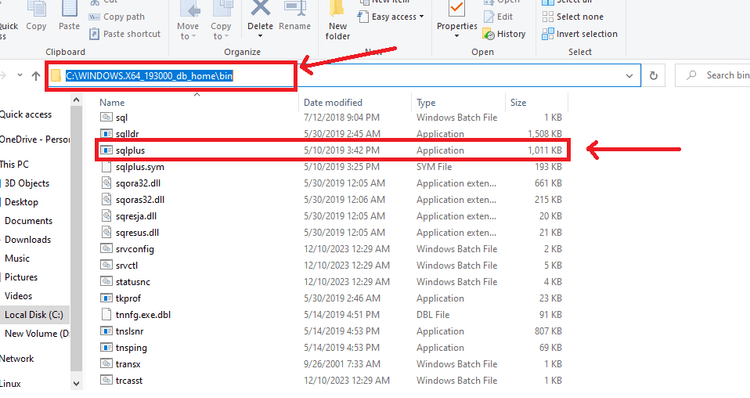Viewport: 750px width, 398px height.
Task: Select sqora32.dll file icon
Action: pos(106,183)
